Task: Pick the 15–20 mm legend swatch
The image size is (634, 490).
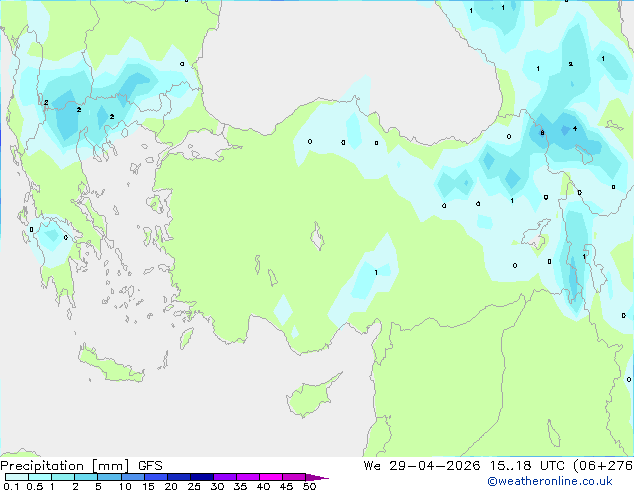Action: [x=156, y=477]
